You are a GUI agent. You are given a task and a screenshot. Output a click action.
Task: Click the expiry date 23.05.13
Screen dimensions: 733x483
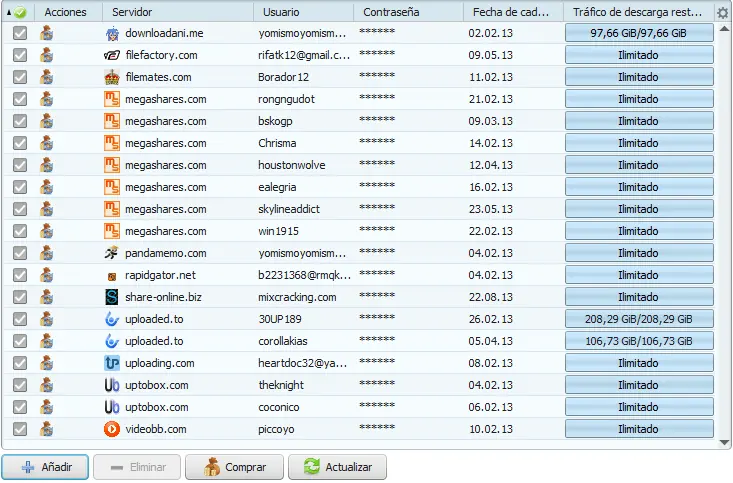pos(490,209)
